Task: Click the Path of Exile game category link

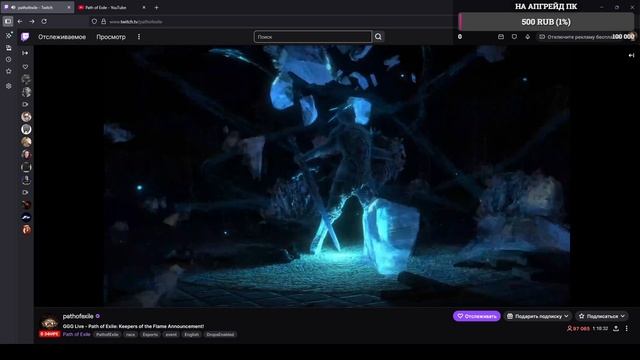Action: [76, 334]
